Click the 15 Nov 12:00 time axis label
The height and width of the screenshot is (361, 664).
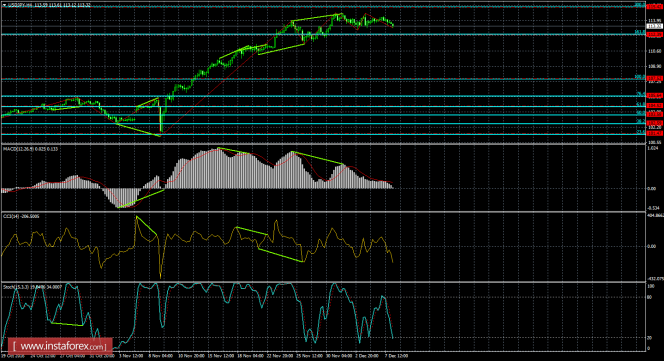(221, 356)
